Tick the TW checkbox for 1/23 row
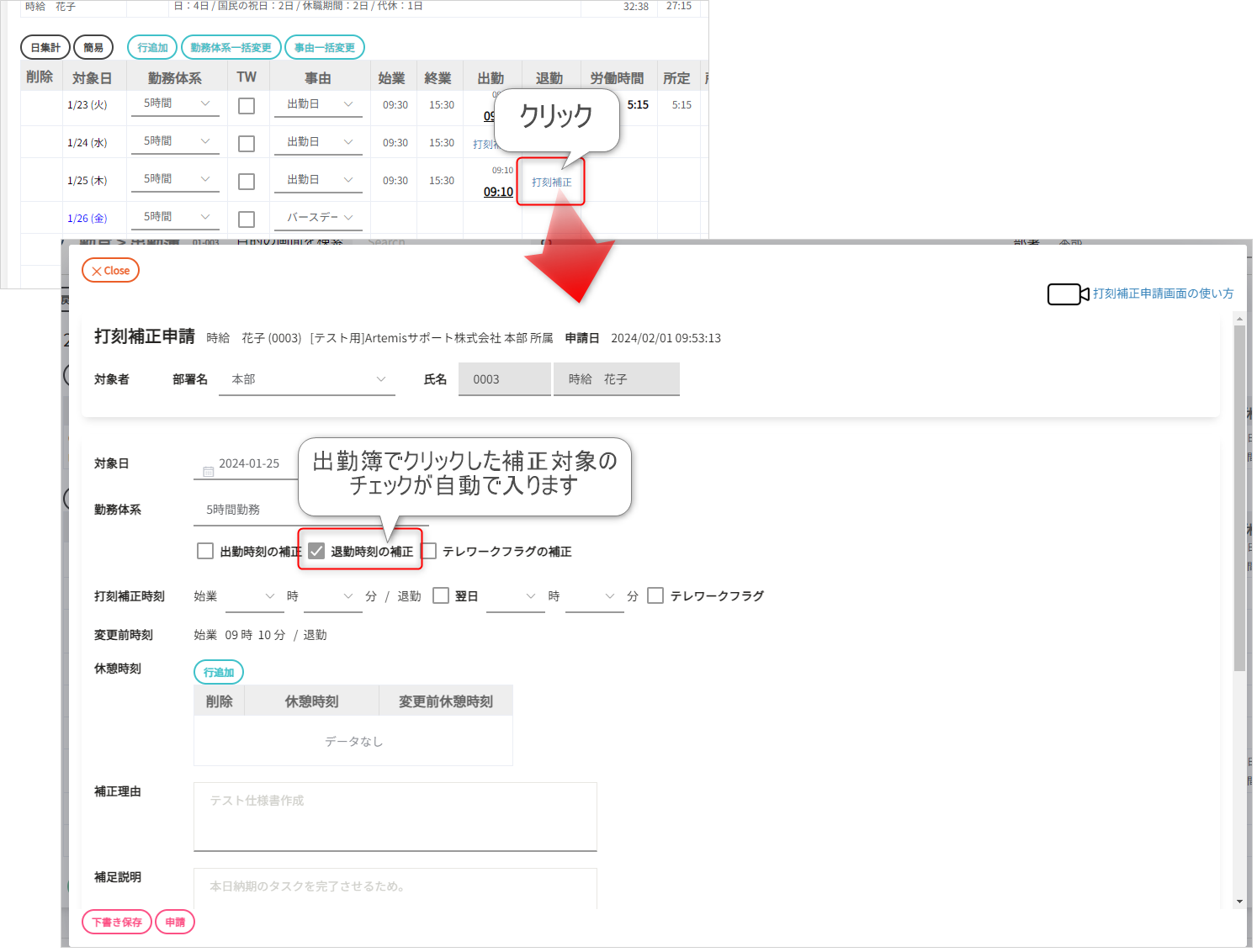Screen dimensions: 1257x952 click(247, 106)
